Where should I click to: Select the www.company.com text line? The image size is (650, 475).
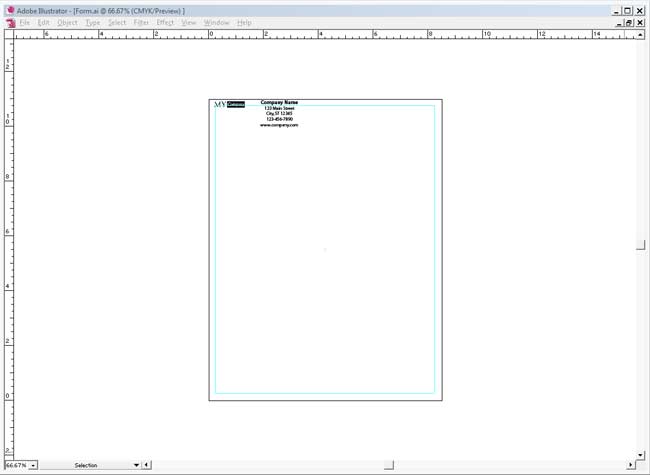[279, 125]
